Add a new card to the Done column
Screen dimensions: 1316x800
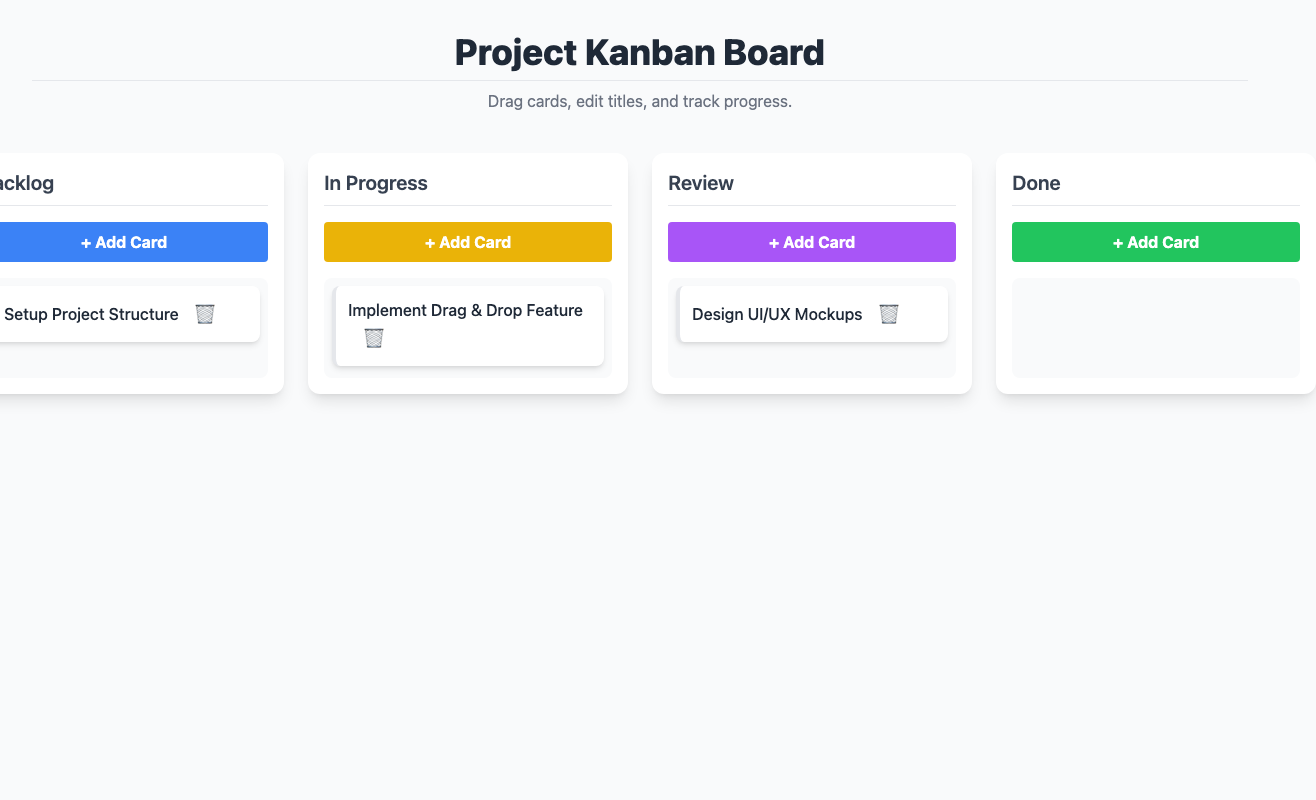tap(1156, 242)
